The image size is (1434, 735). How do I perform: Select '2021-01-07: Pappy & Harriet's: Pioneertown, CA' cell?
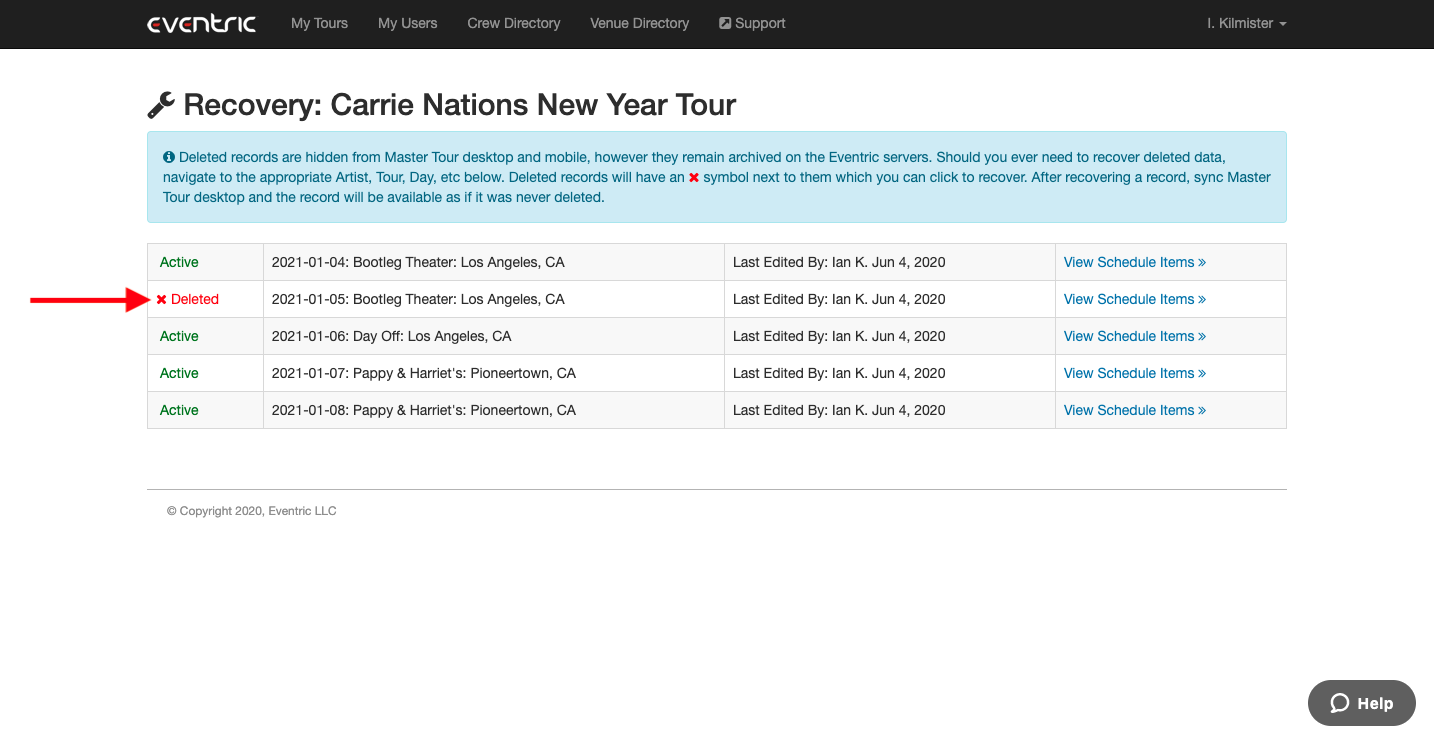tap(494, 373)
